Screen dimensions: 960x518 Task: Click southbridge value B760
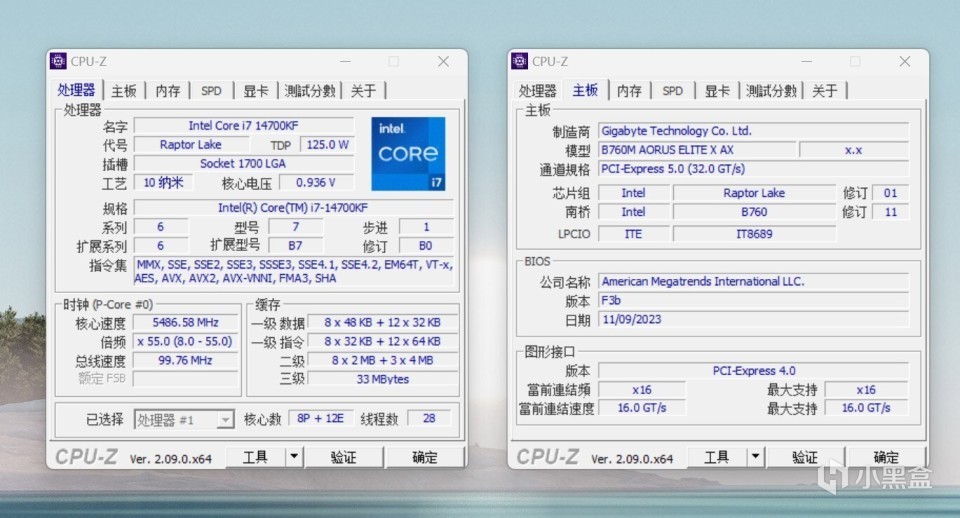pos(754,212)
